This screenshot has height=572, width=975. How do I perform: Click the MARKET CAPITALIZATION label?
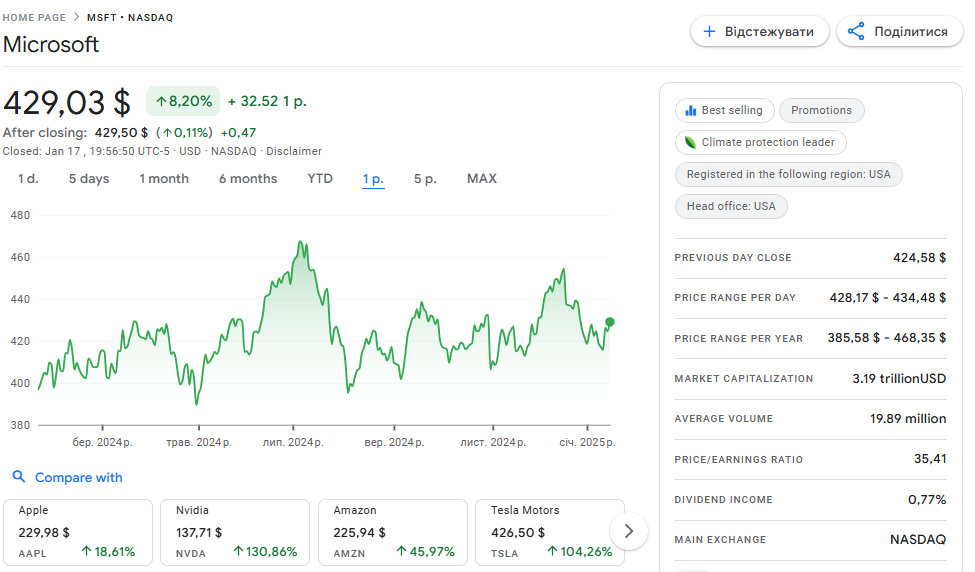[x=744, y=379]
